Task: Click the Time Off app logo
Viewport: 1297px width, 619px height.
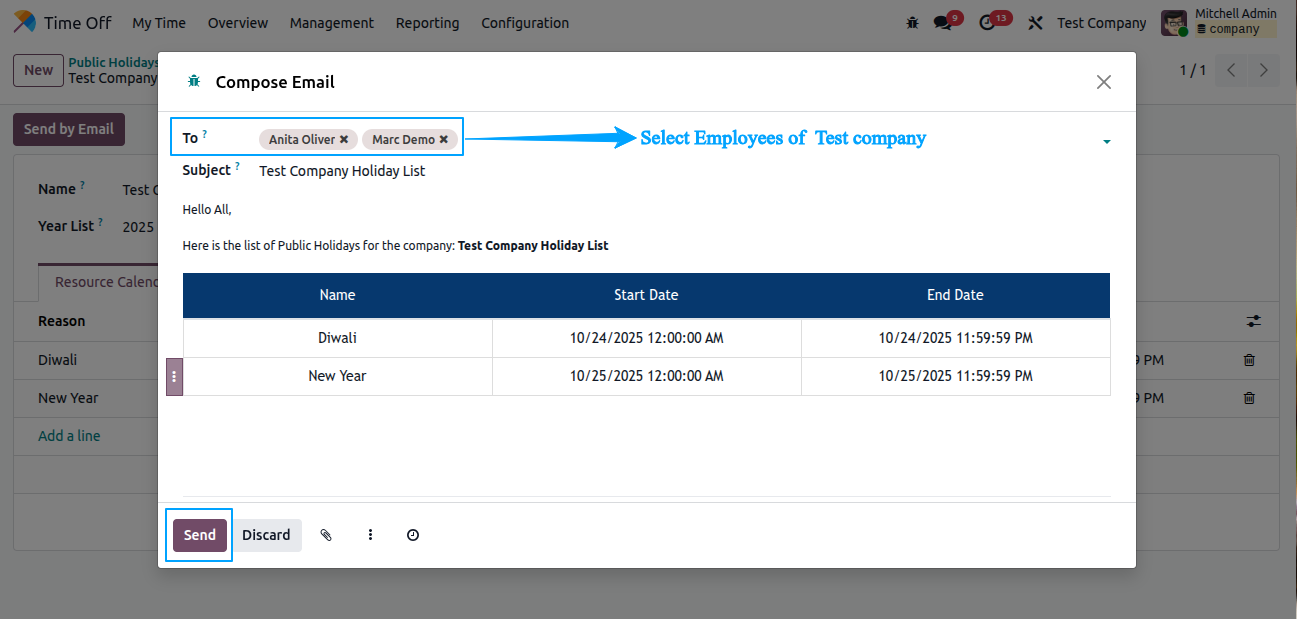Action: point(24,22)
